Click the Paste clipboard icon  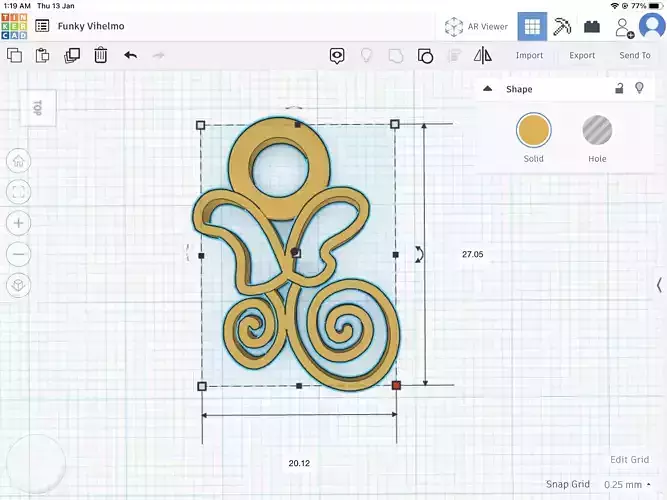click(x=43, y=55)
